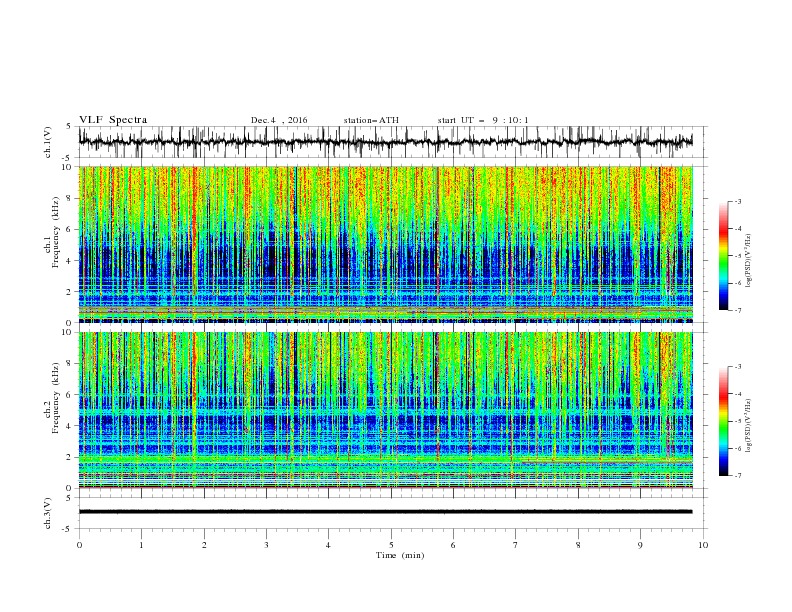
Task: Click the lower PSD color scale bar
Action: [x=724, y=421]
